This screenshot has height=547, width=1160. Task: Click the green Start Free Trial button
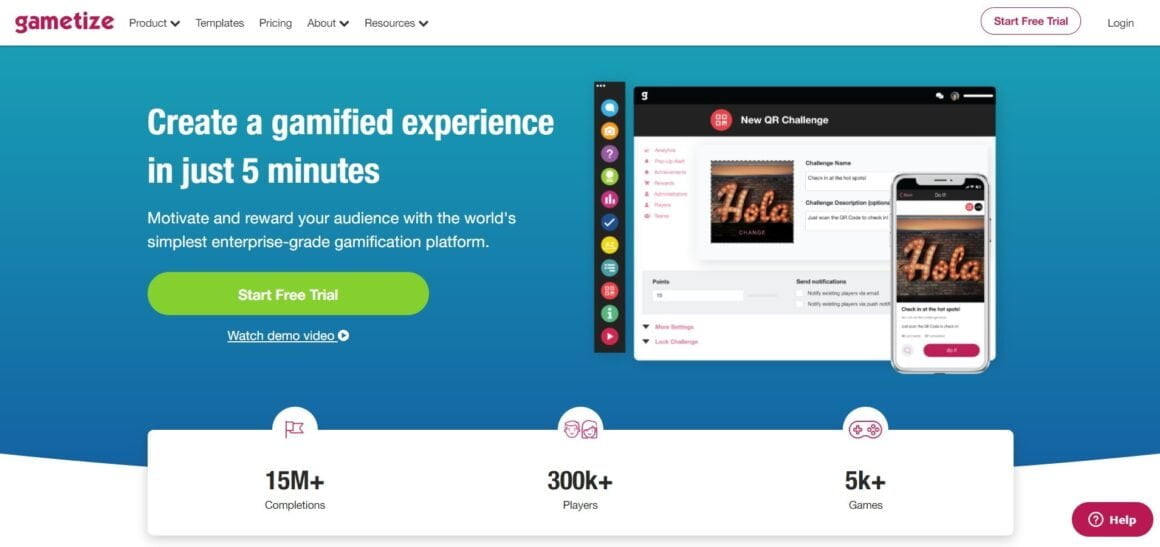[x=288, y=294]
